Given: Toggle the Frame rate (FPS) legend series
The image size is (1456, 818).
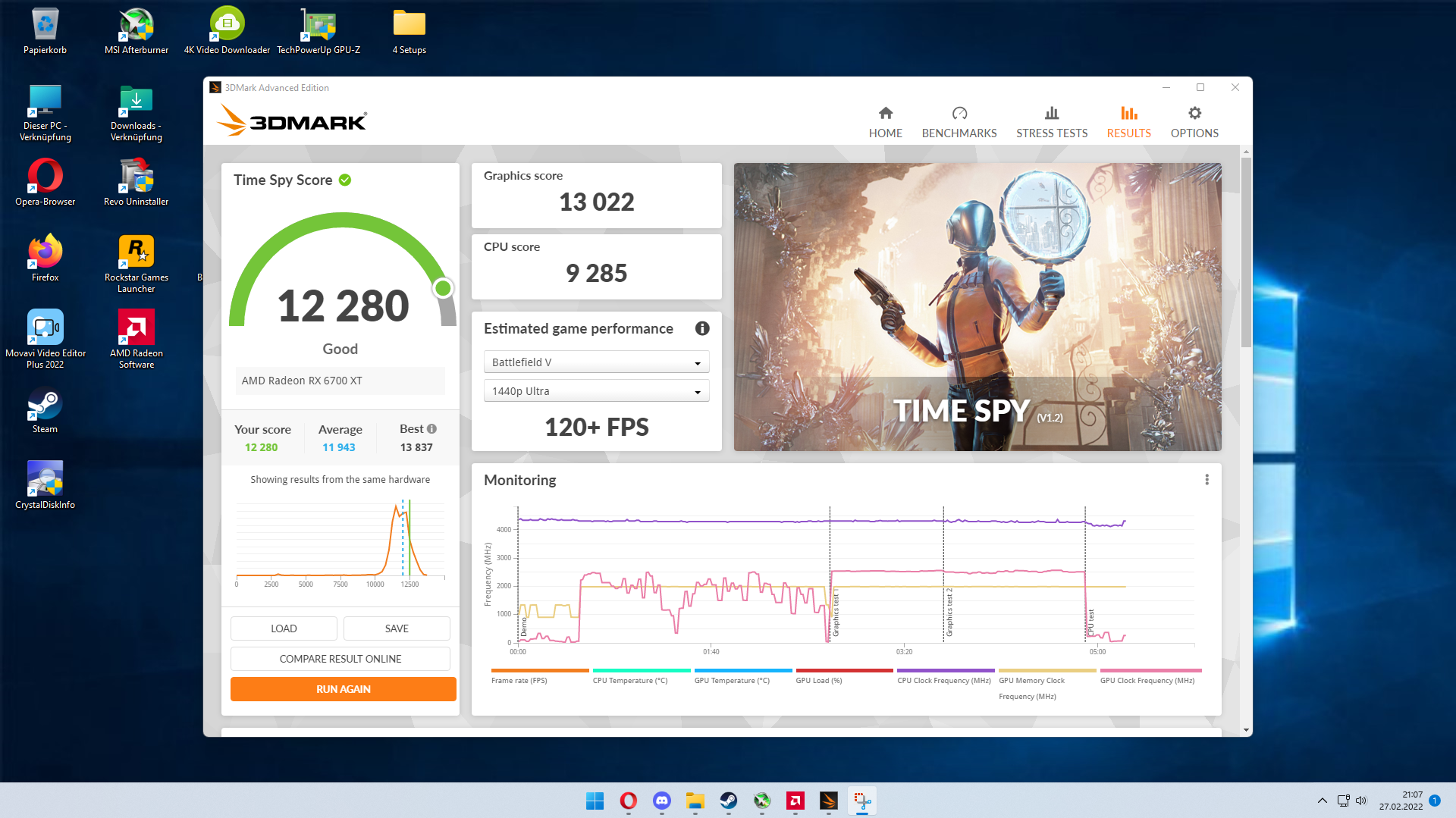Looking at the screenshot, I should [539, 676].
